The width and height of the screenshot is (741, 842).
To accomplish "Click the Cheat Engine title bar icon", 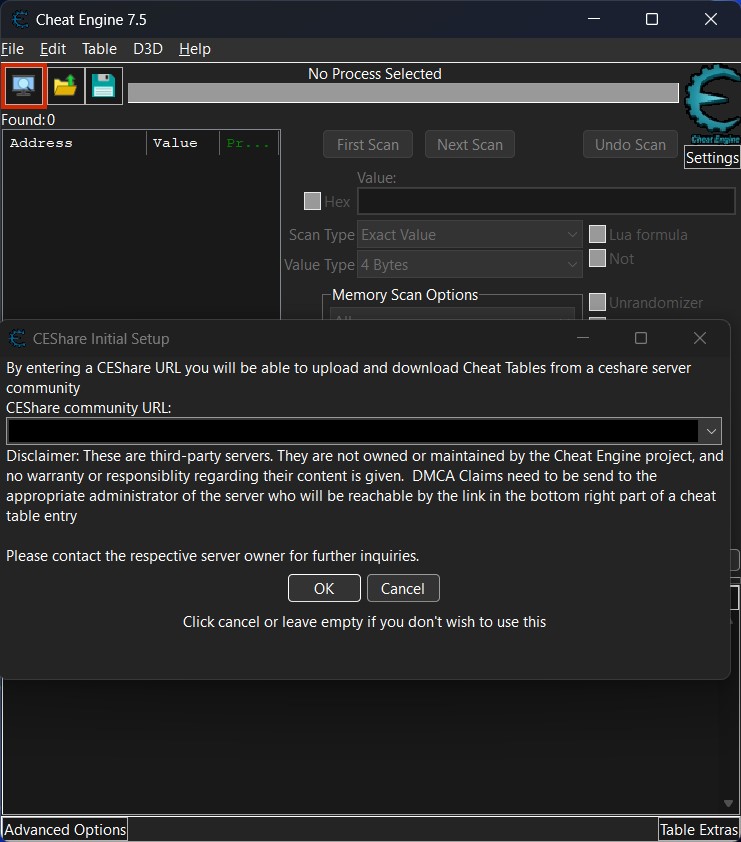I will click(20, 20).
